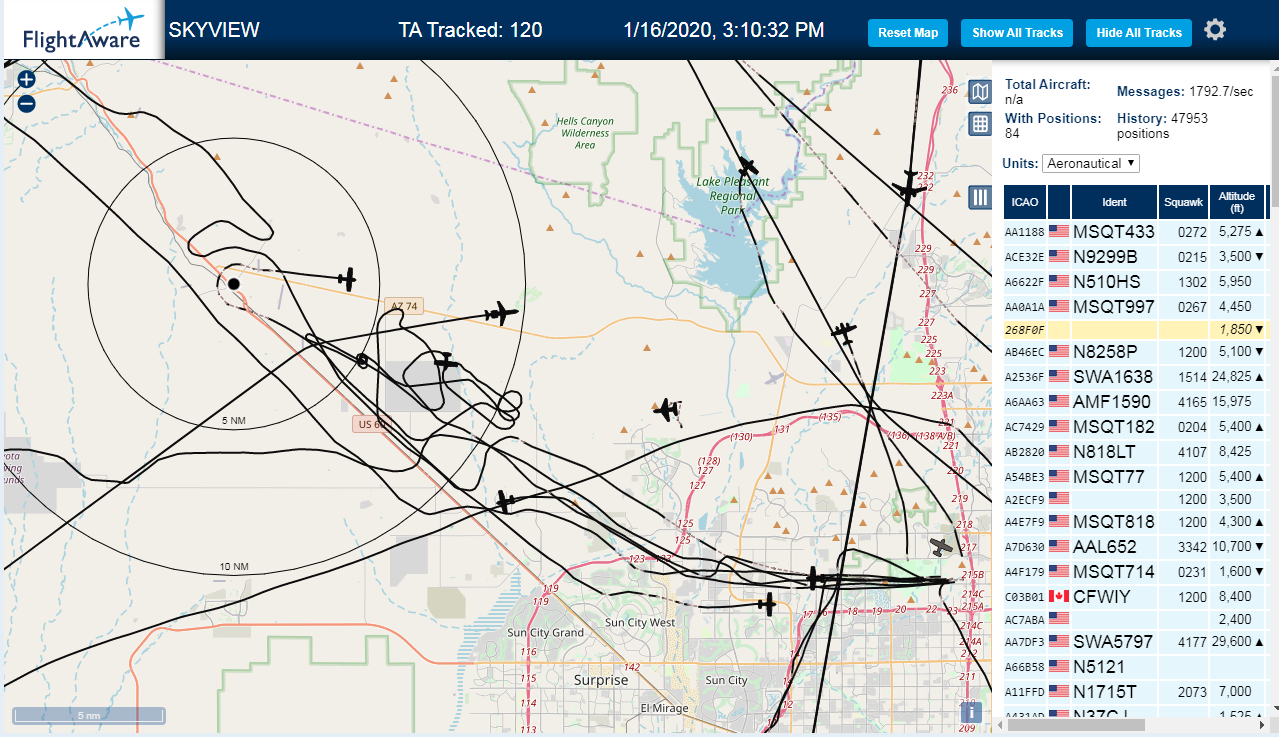
Task: Select aircraft icon on the 10 NM ring
Action: 505,501
